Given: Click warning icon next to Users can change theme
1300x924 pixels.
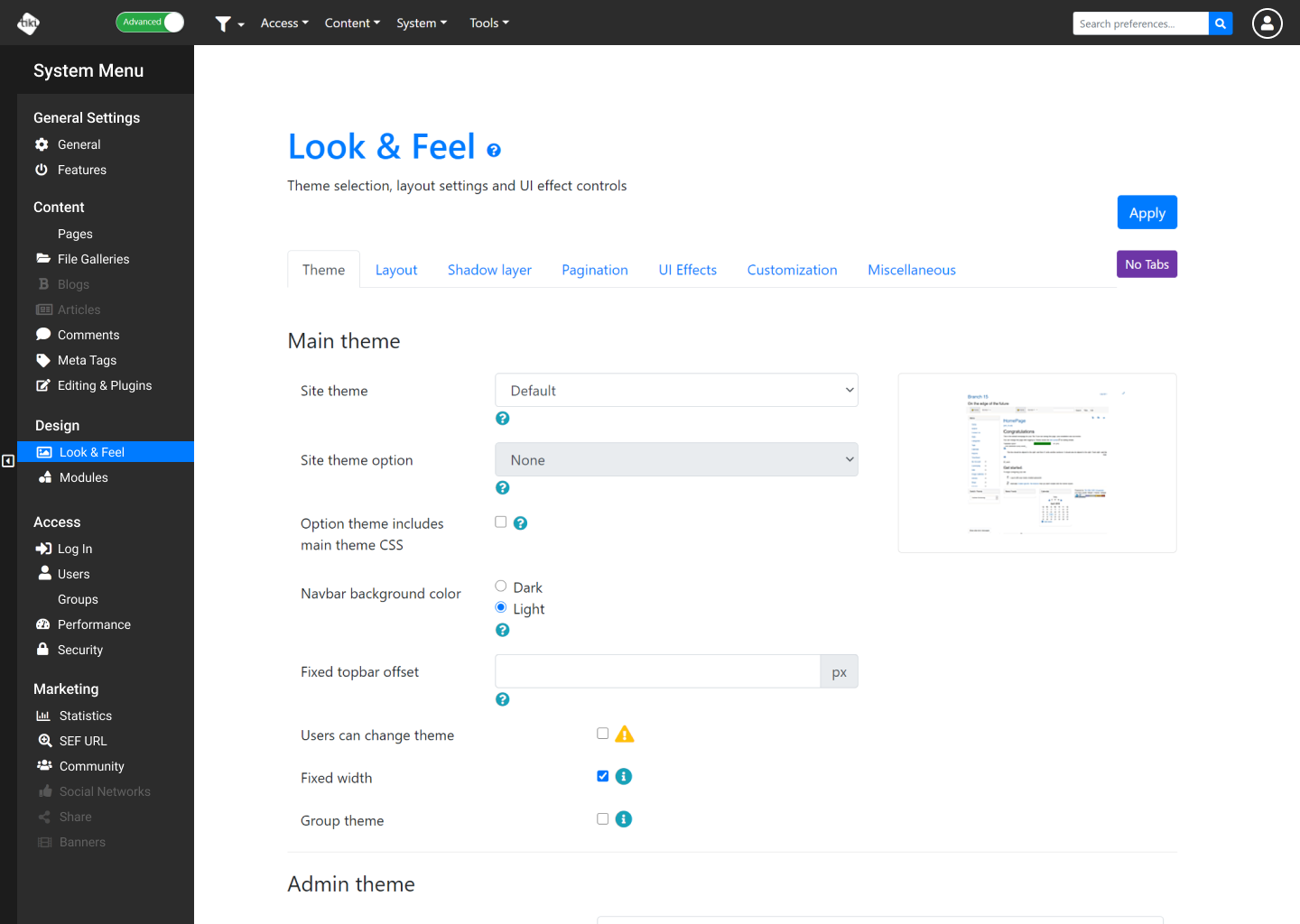Looking at the screenshot, I should coord(625,735).
